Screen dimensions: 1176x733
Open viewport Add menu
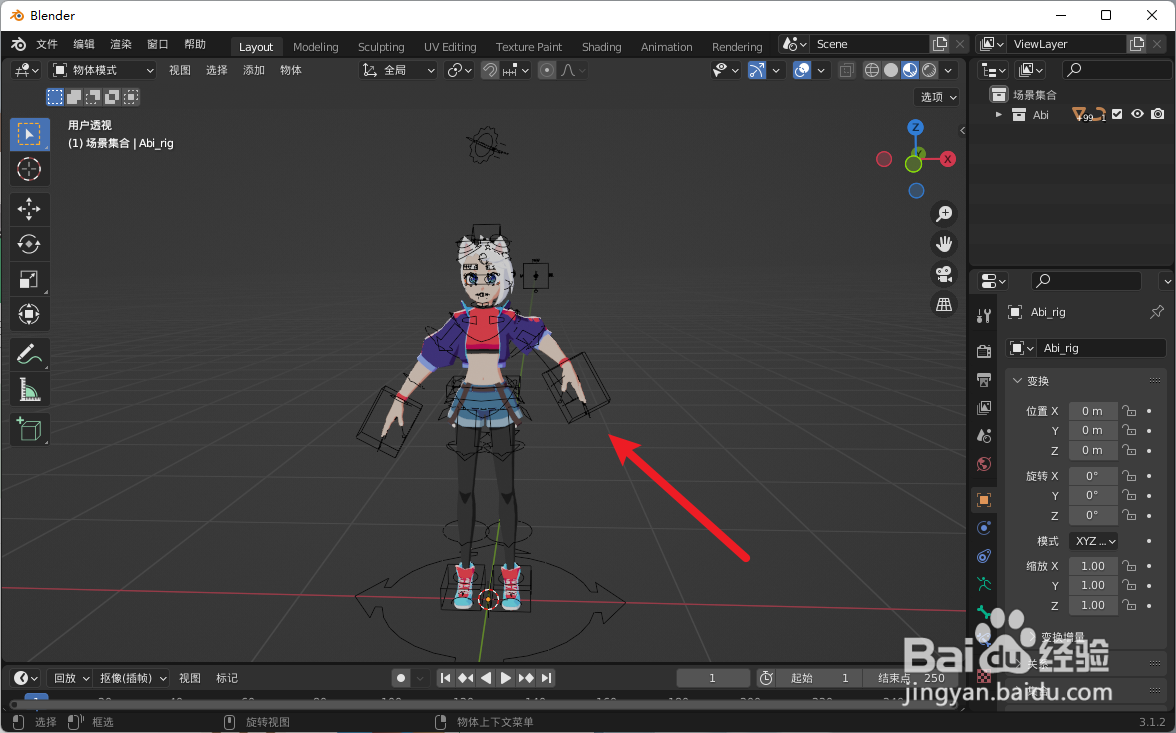click(x=254, y=70)
